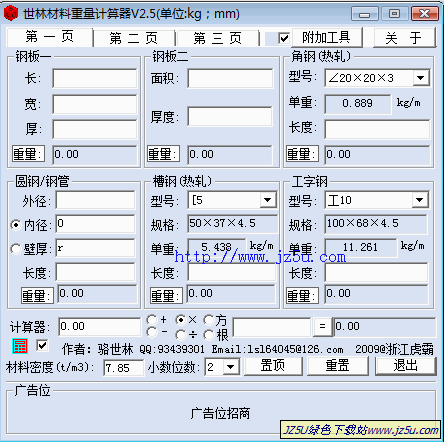Click the 工字钢 长度 input field
Image resolution: width=444 pixels, height=442 pixels.
(x=376, y=273)
